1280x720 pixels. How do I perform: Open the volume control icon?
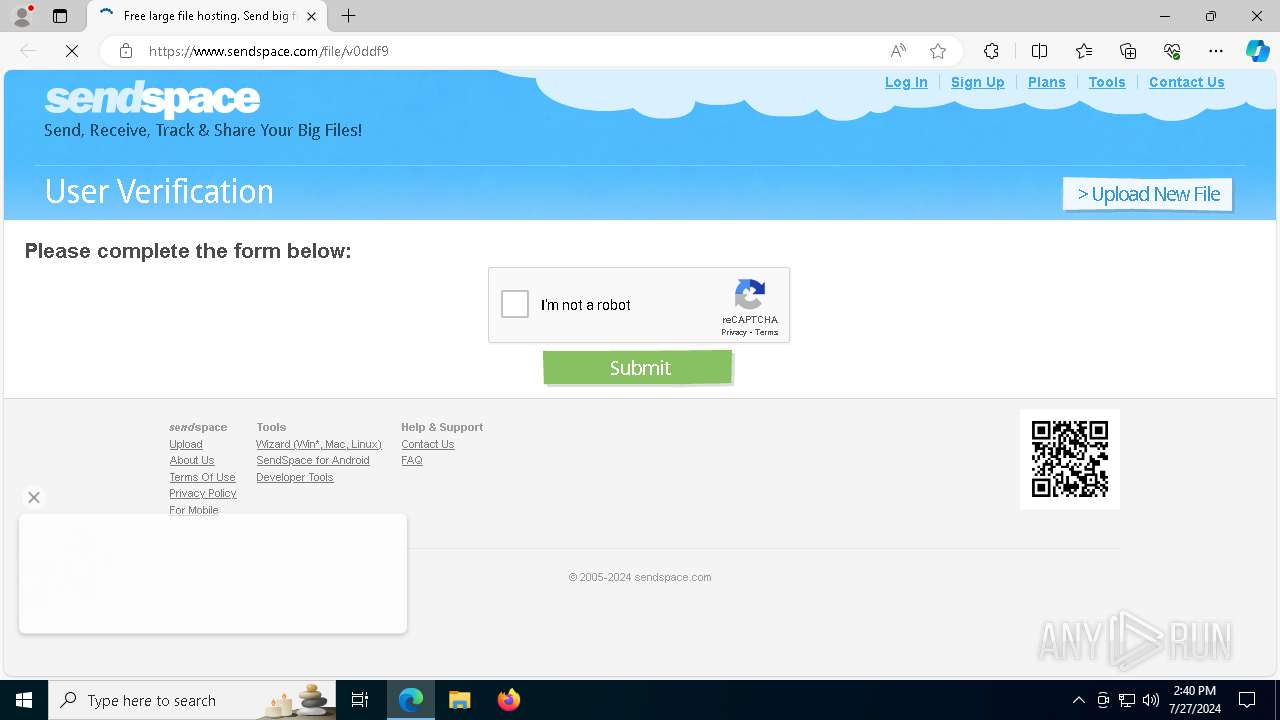pos(1150,700)
